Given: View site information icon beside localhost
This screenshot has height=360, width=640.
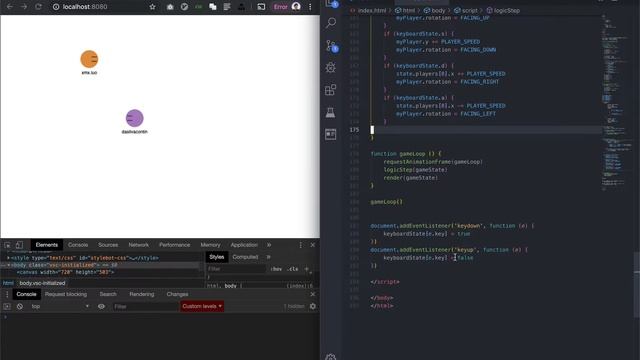Looking at the screenshot, I should point(56,7).
